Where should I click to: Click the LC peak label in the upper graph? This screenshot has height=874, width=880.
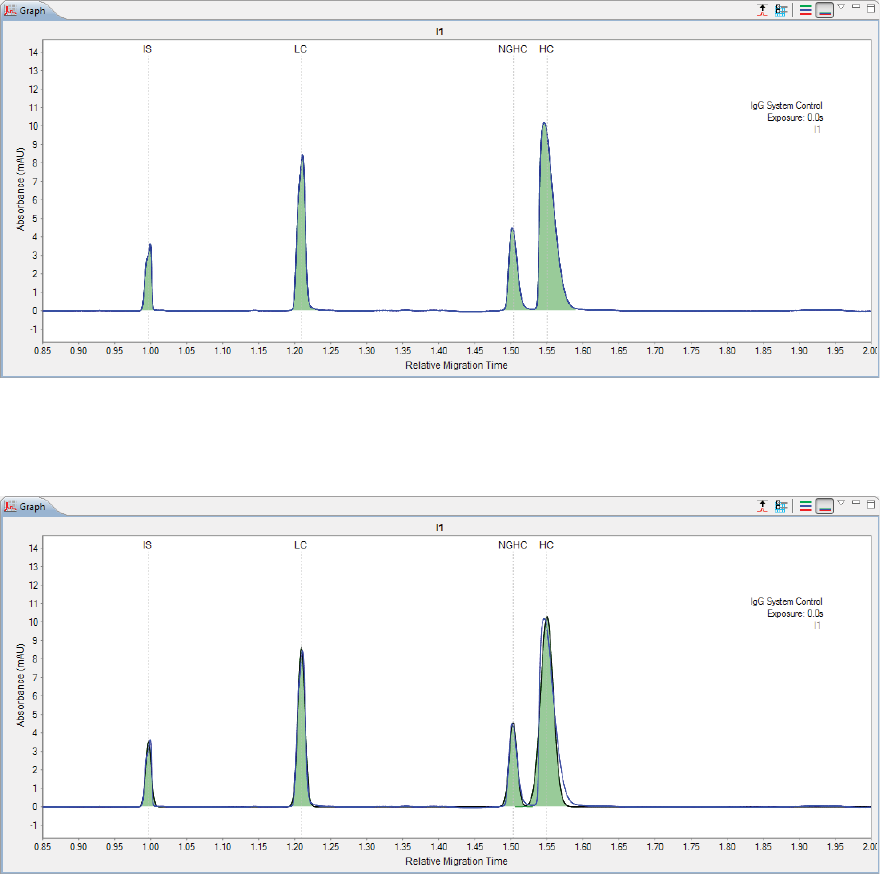tap(300, 49)
